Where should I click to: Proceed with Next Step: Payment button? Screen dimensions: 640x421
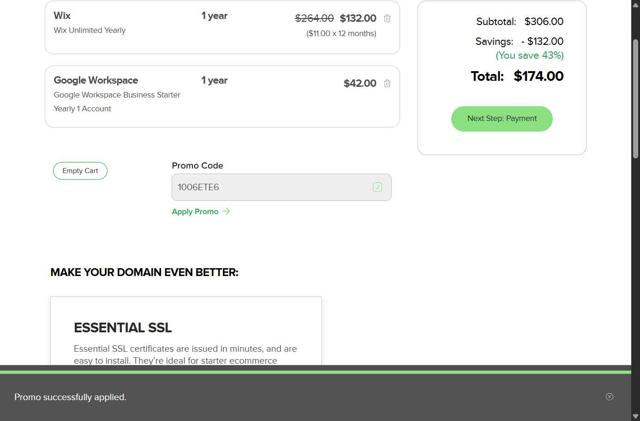502,118
